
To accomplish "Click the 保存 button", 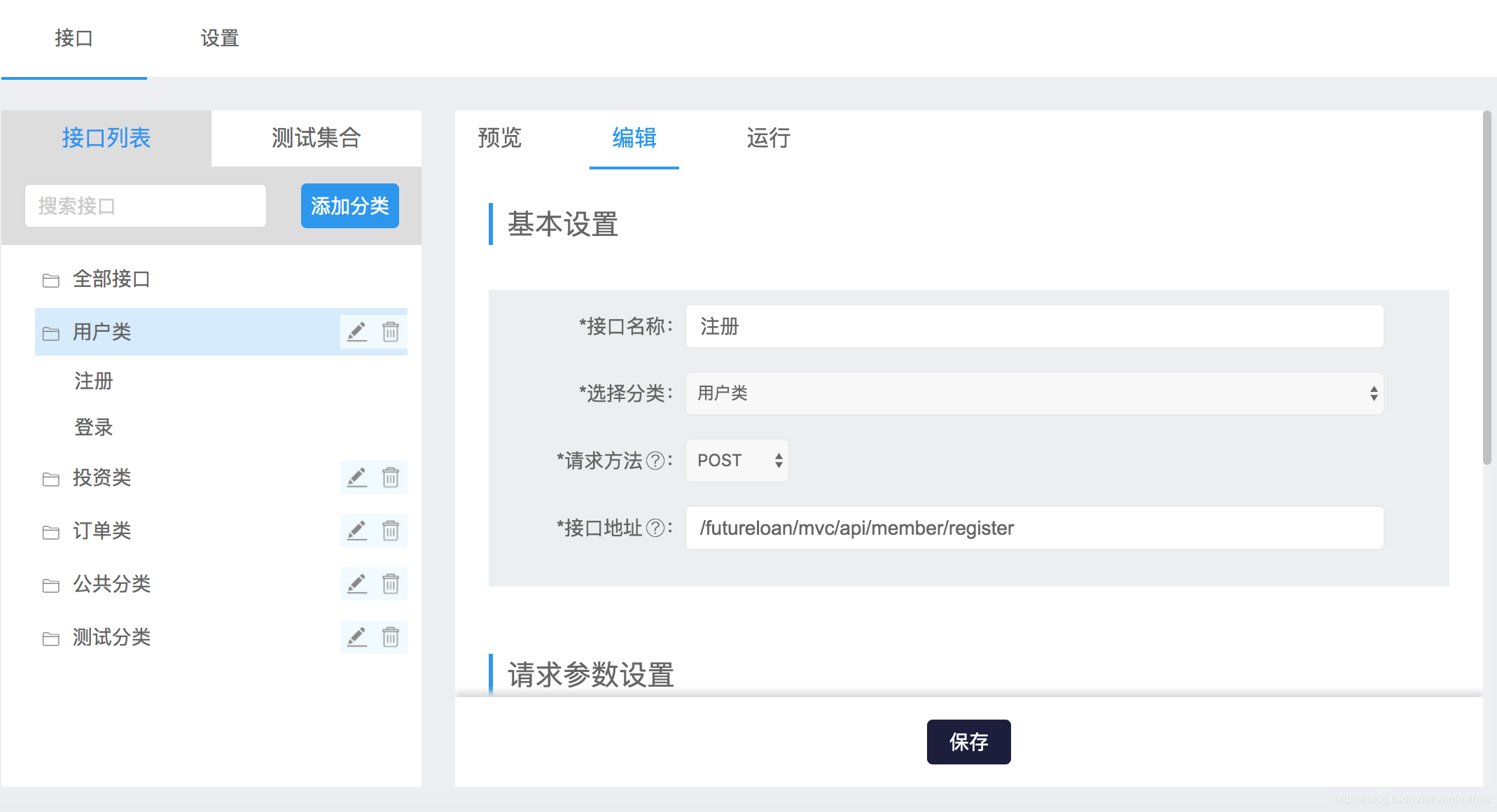I will pos(969,742).
